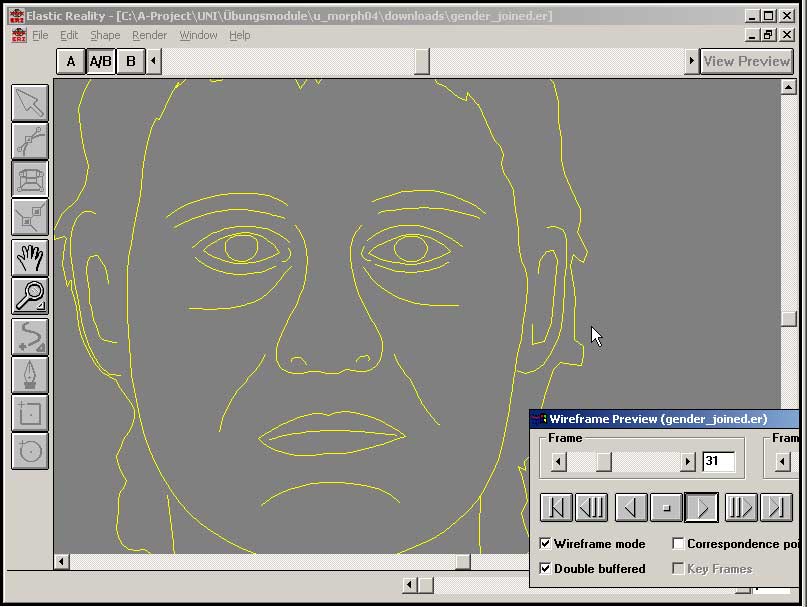Image resolution: width=807 pixels, height=607 pixels.
Task: Select the arrow selection tool
Action: [x=30, y=103]
